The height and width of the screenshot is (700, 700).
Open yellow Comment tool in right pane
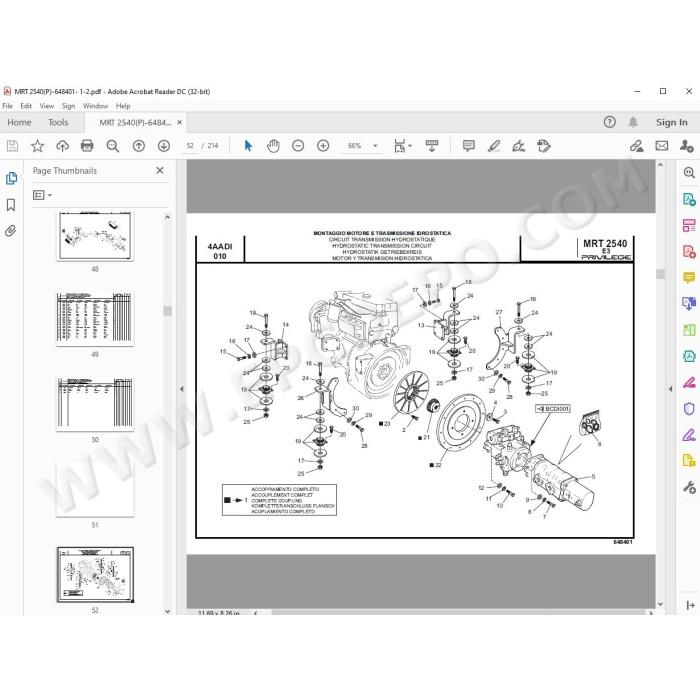point(689,278)
